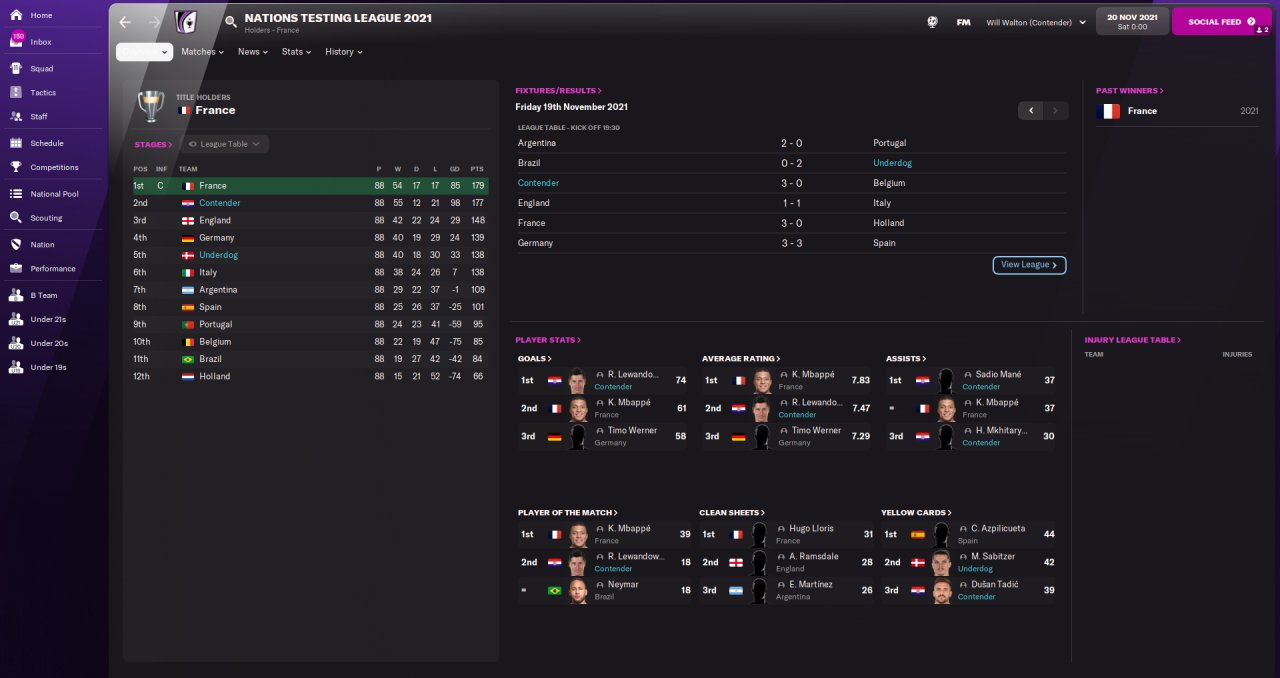The height and width of the screenshot is (678, 1280).
Task: Open Player of the Match list
Action: (568, 512)
